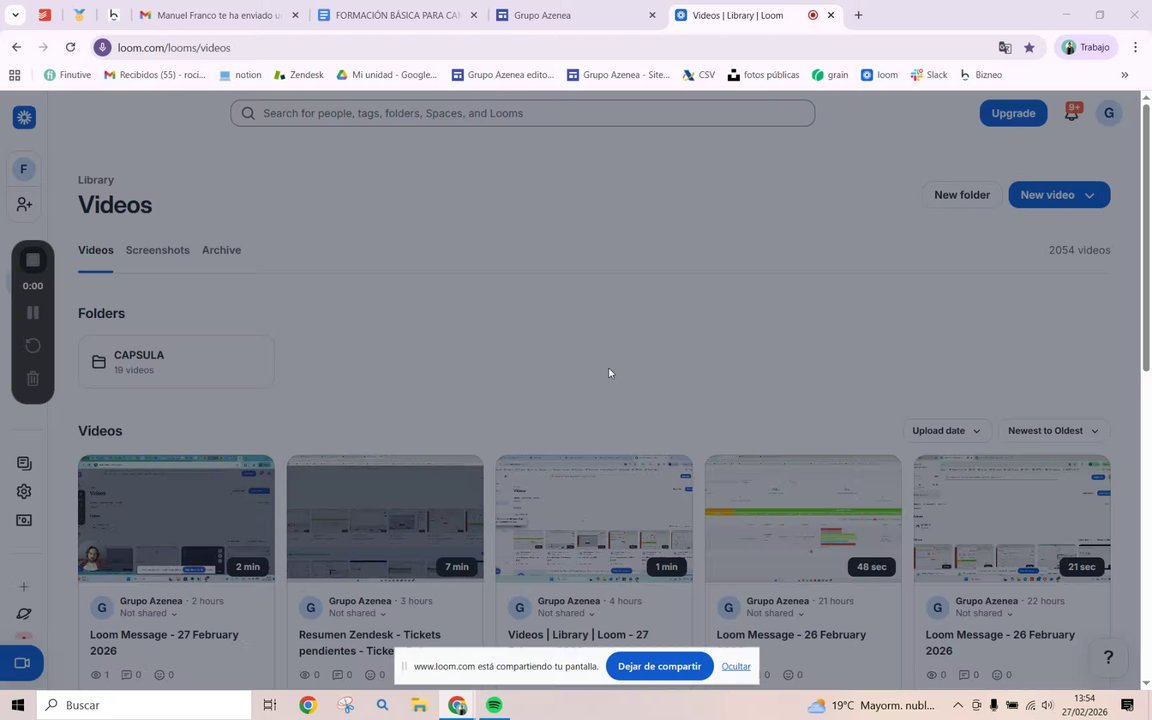Click the translate page icon in the address bar
The width and height of the screenshot is (1152, 720).
(x=1004, y=48)
